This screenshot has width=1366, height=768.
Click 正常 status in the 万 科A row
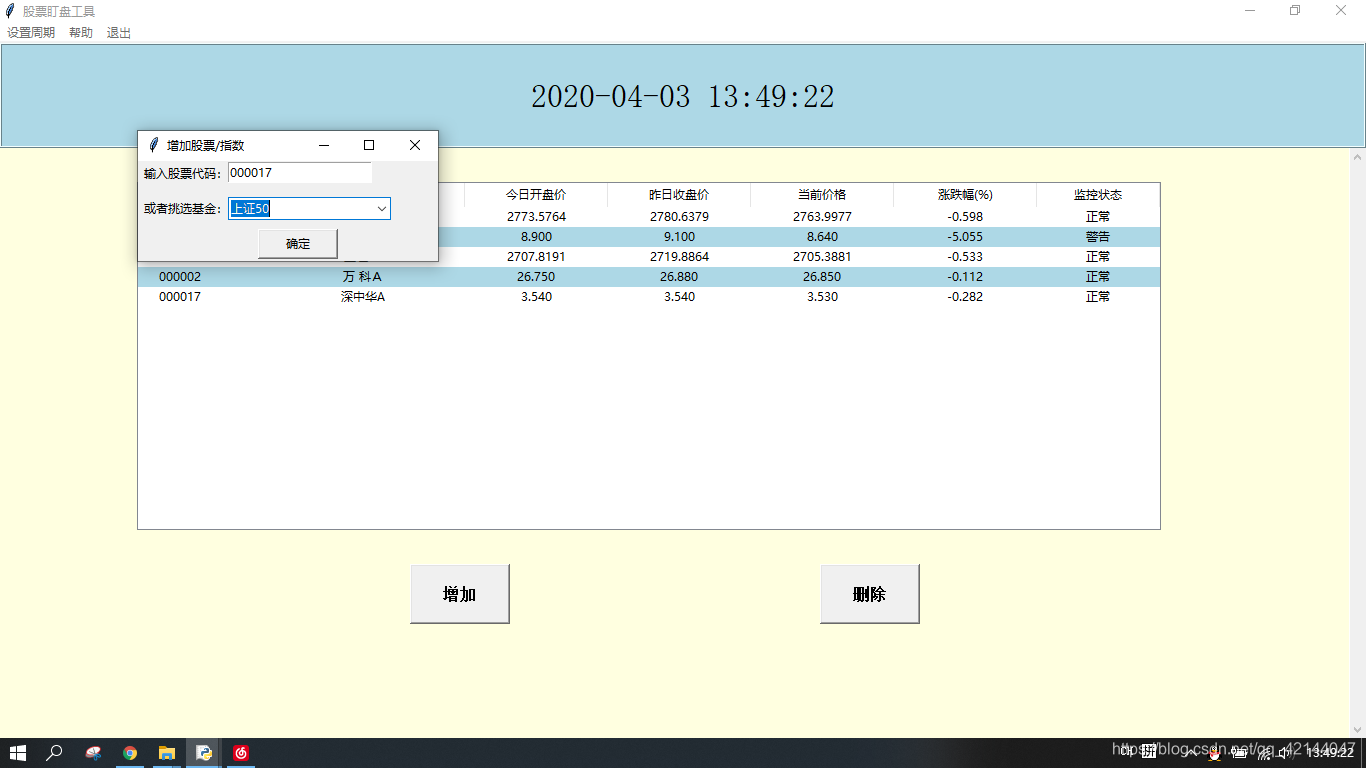(1098, 277)
